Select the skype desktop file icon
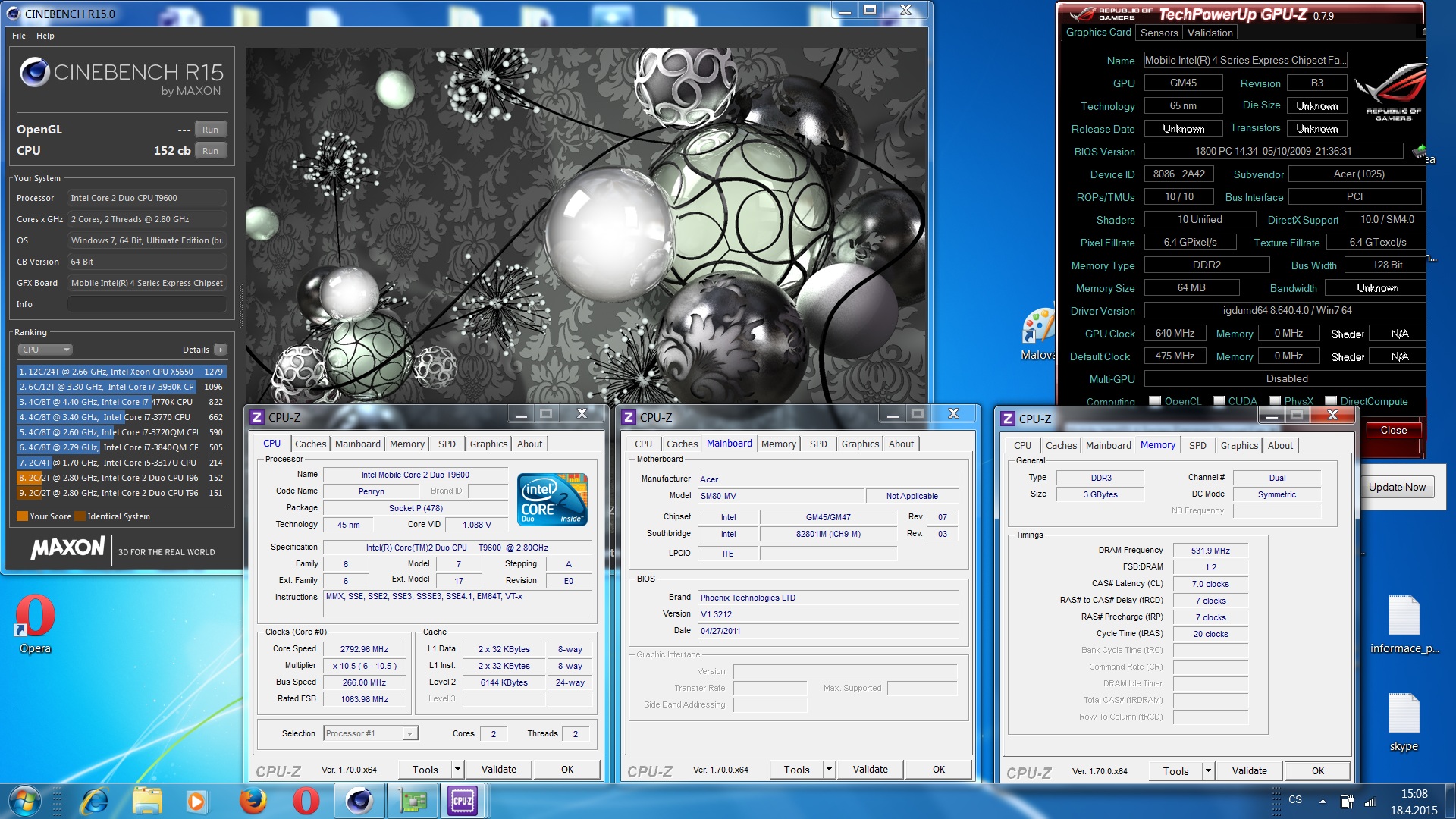The width and height of the screenshot is (1456, 819). pos(1404,722)
